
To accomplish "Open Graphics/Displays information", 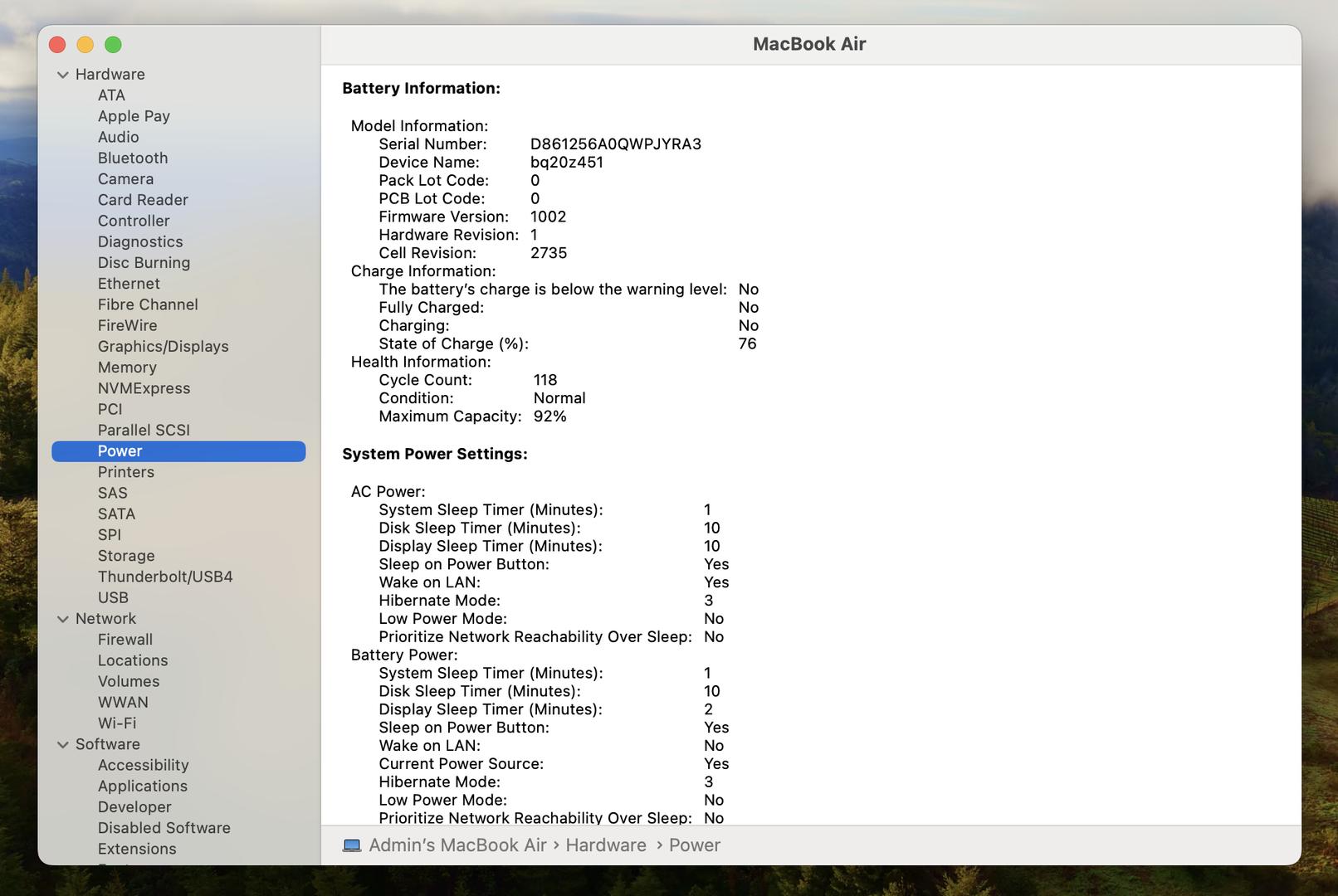I will pyautogui.click(x=163, y=347).
